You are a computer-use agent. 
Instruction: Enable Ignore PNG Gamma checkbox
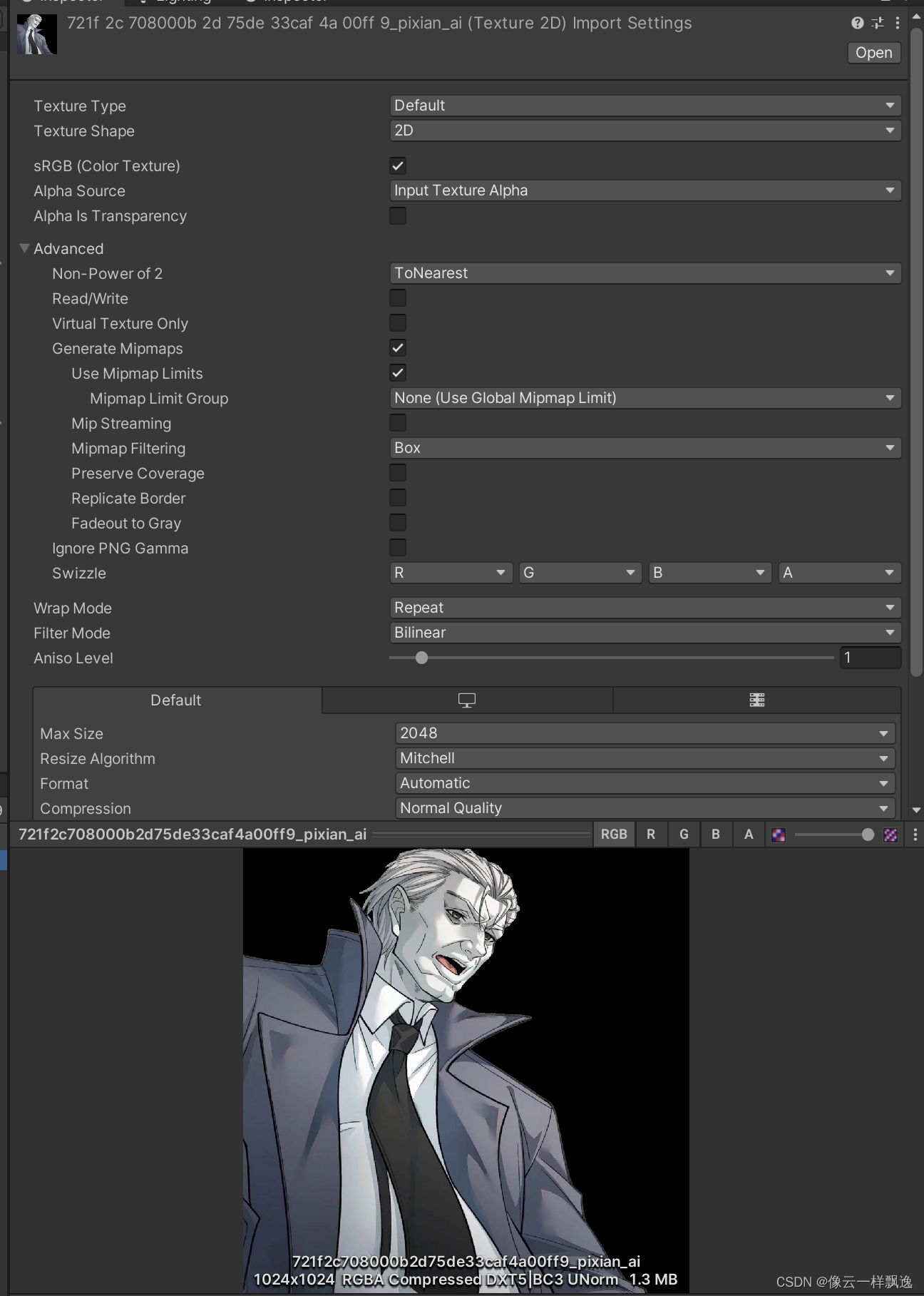pyautogui.click(x=398, y=548)
